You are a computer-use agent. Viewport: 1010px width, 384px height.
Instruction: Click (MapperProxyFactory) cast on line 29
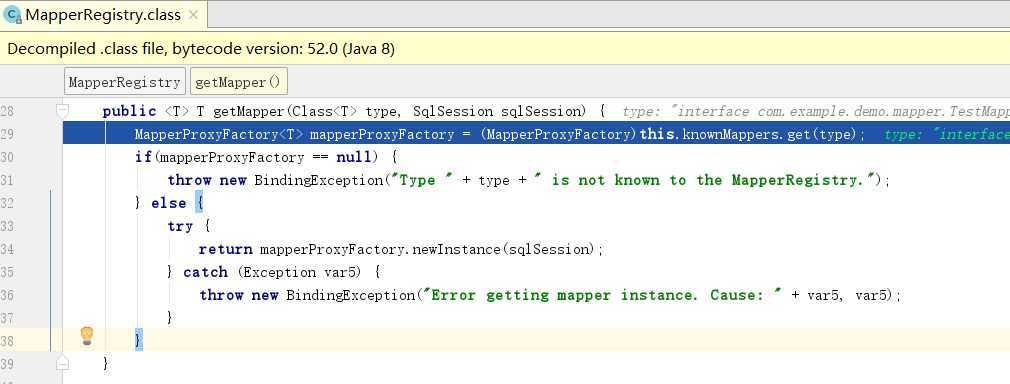pos(559,134)
